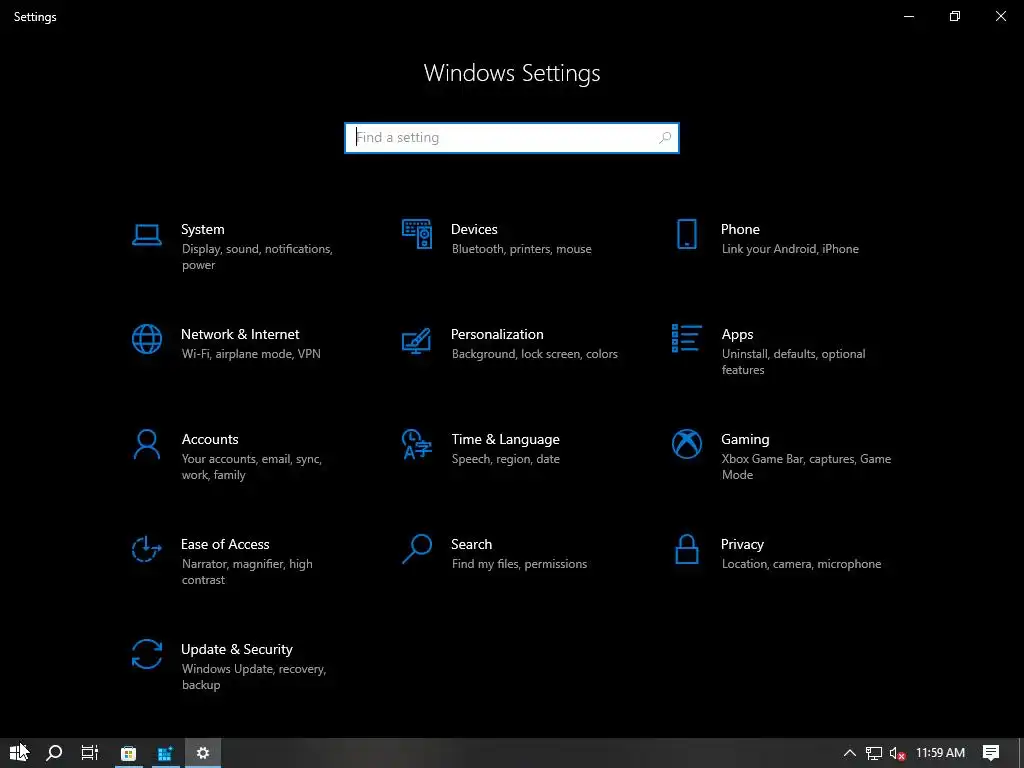Image resolution: width=1024 pixels, height=768 pixels.
Task: Open the Action Center notifications icon
Action: 991,753
